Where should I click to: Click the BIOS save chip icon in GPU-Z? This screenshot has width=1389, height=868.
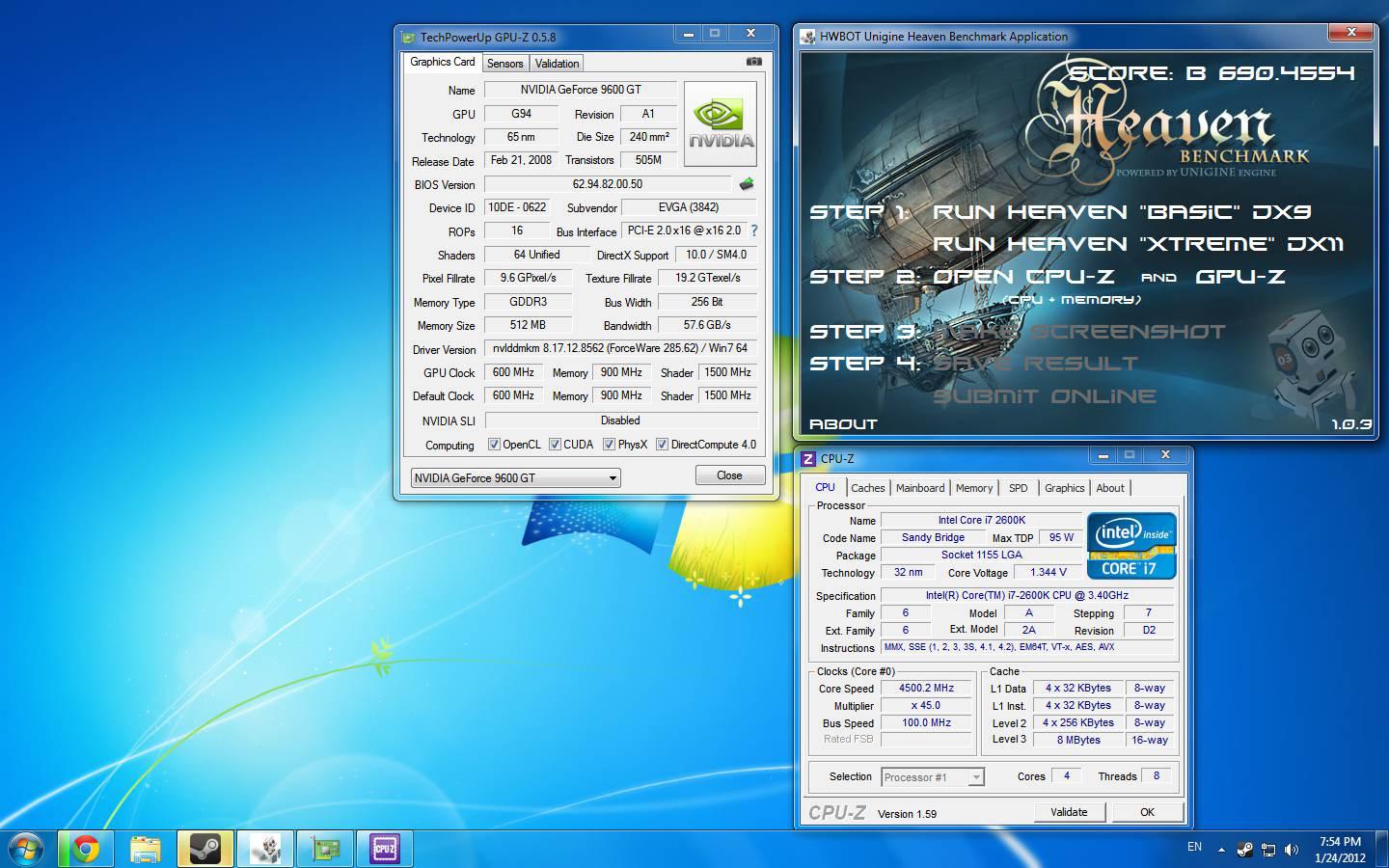(746, 183)
